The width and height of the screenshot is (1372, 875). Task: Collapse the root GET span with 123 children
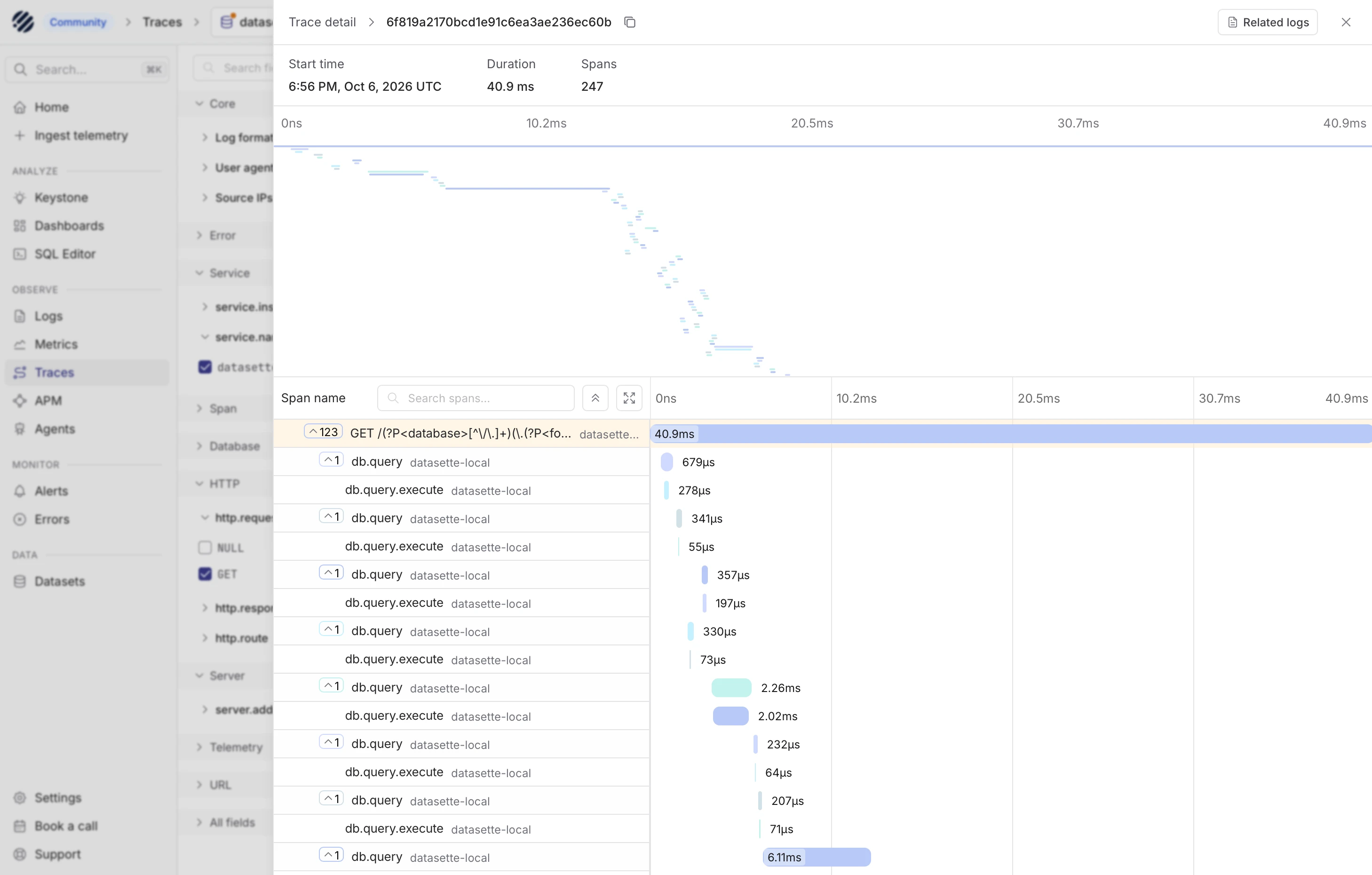click(323, 432)
